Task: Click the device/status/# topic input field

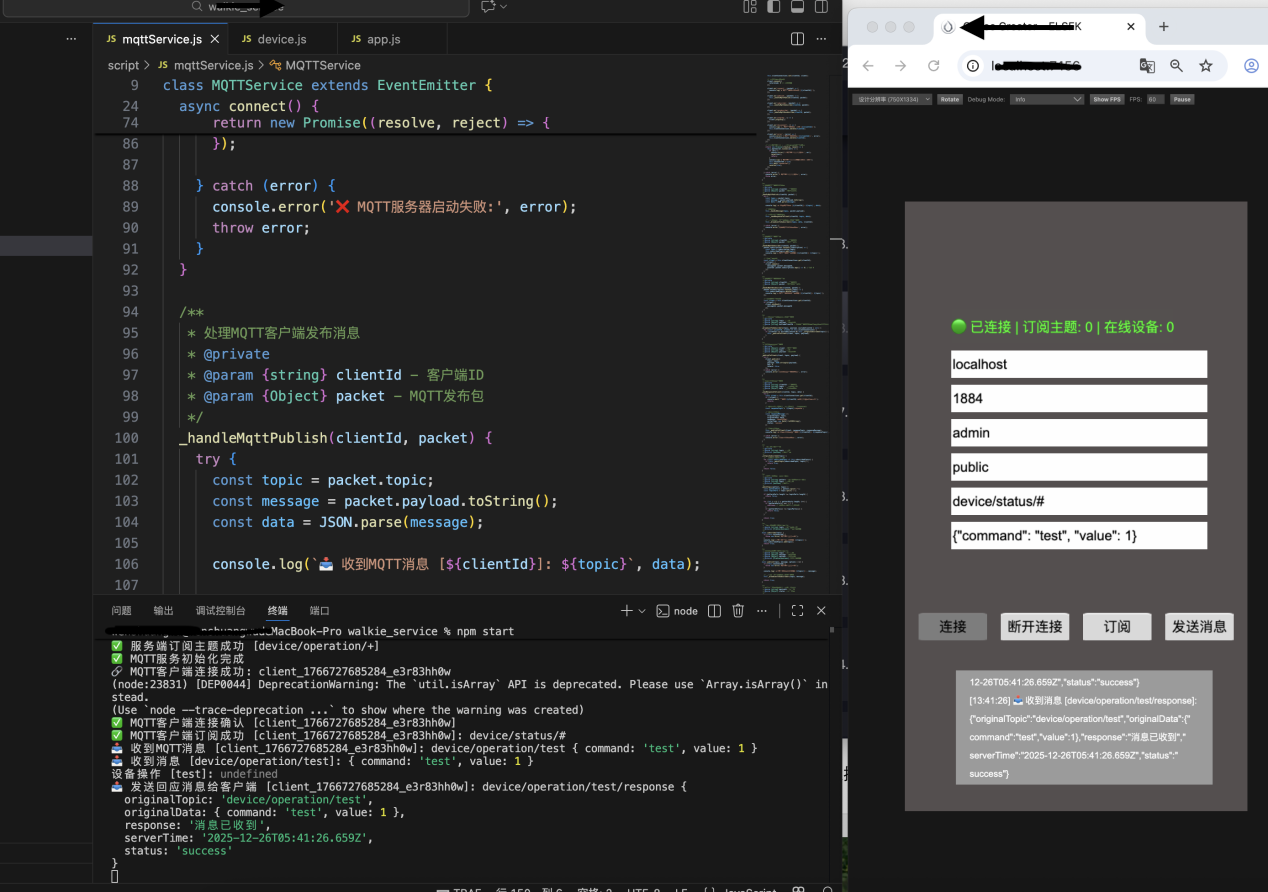Action: [1078, 501]
